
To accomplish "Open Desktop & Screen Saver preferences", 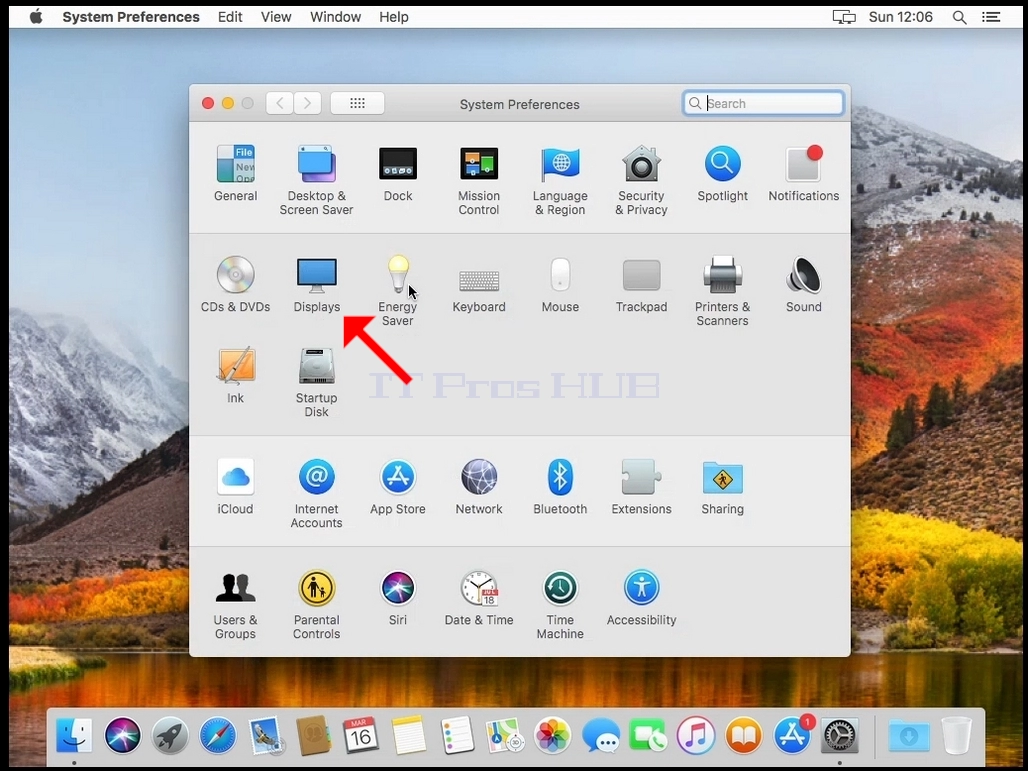I will 317,180.
